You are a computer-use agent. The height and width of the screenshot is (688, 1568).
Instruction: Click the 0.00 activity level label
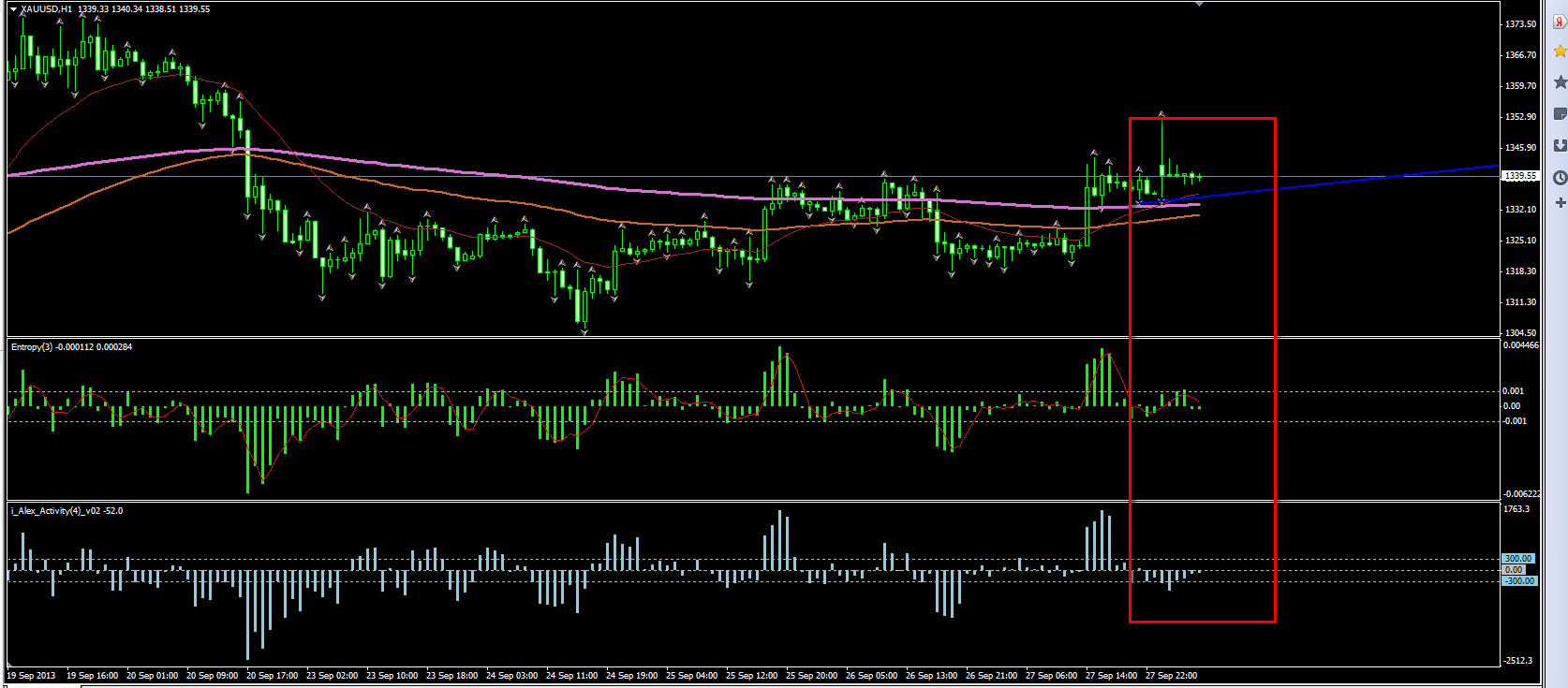point(1514,570)
